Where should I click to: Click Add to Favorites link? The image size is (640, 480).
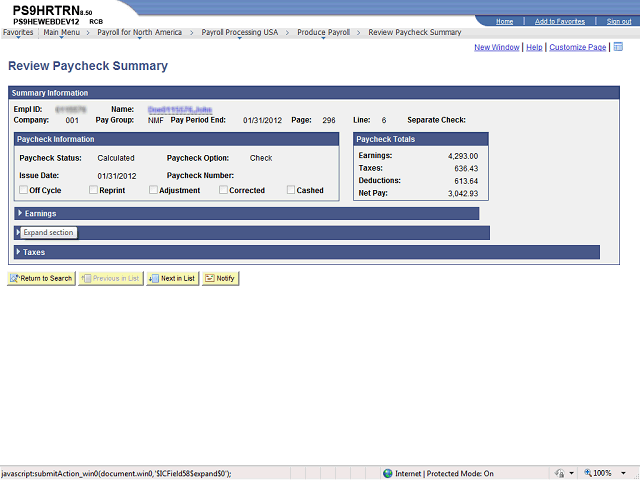[x=560, y=22]
